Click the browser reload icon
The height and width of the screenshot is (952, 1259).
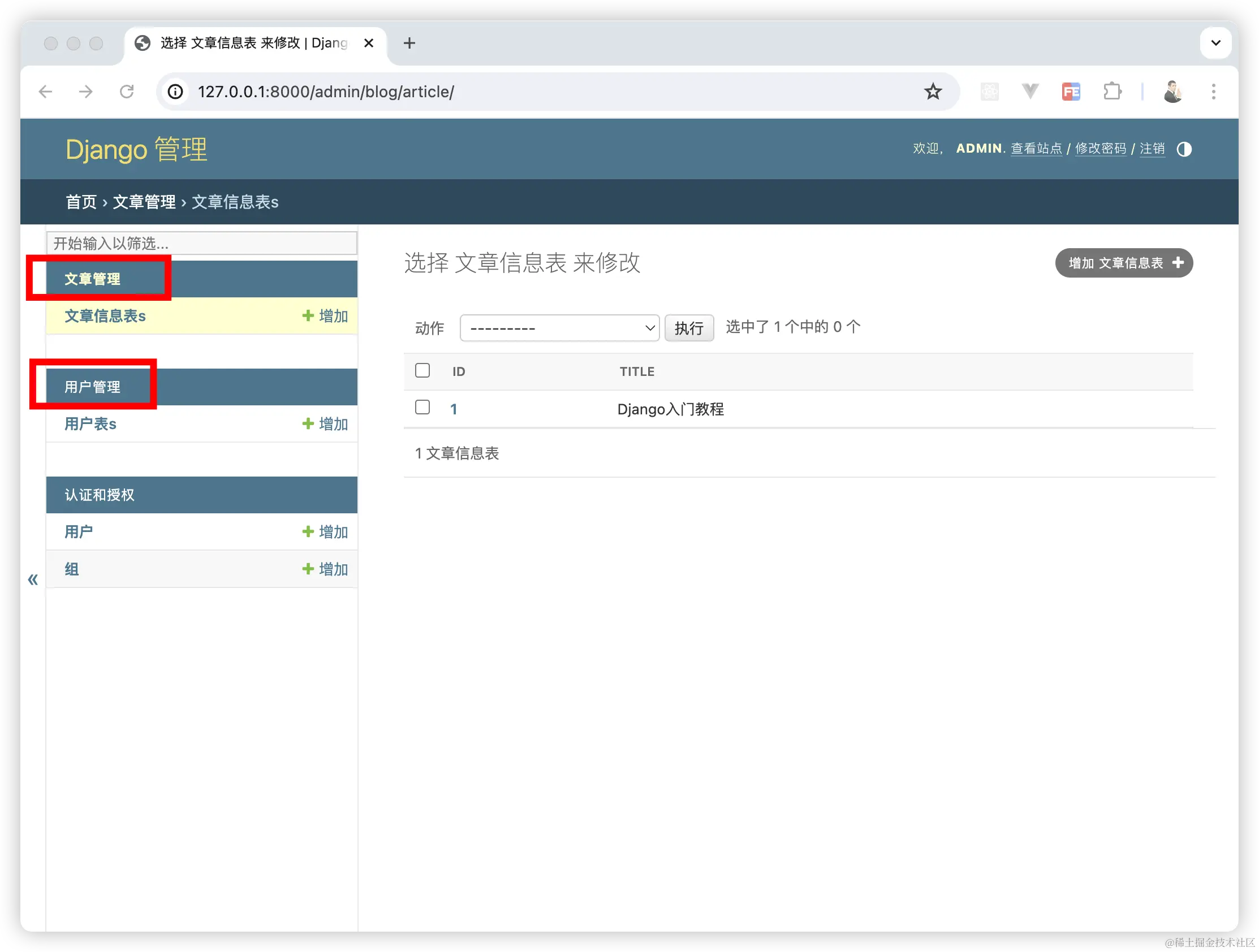point(126,92)
